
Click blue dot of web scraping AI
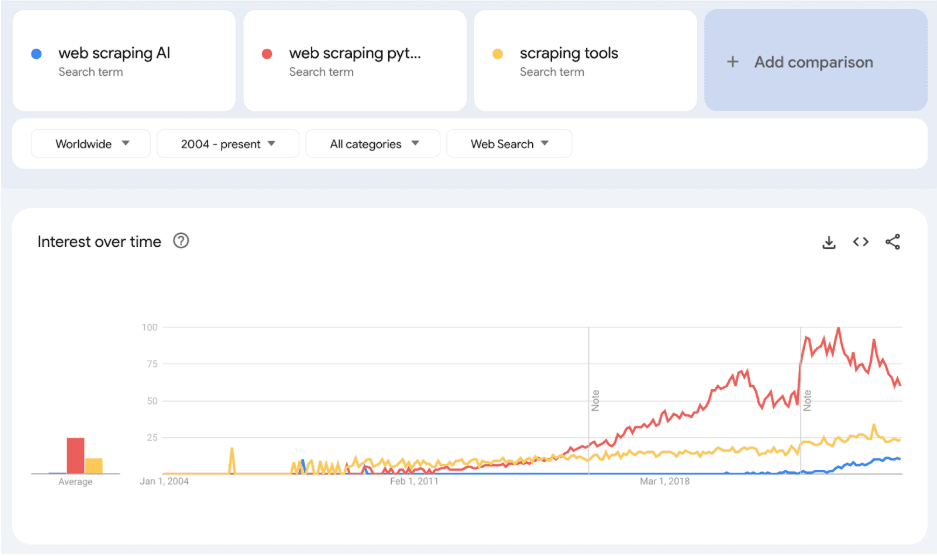(x=37, y=54)
